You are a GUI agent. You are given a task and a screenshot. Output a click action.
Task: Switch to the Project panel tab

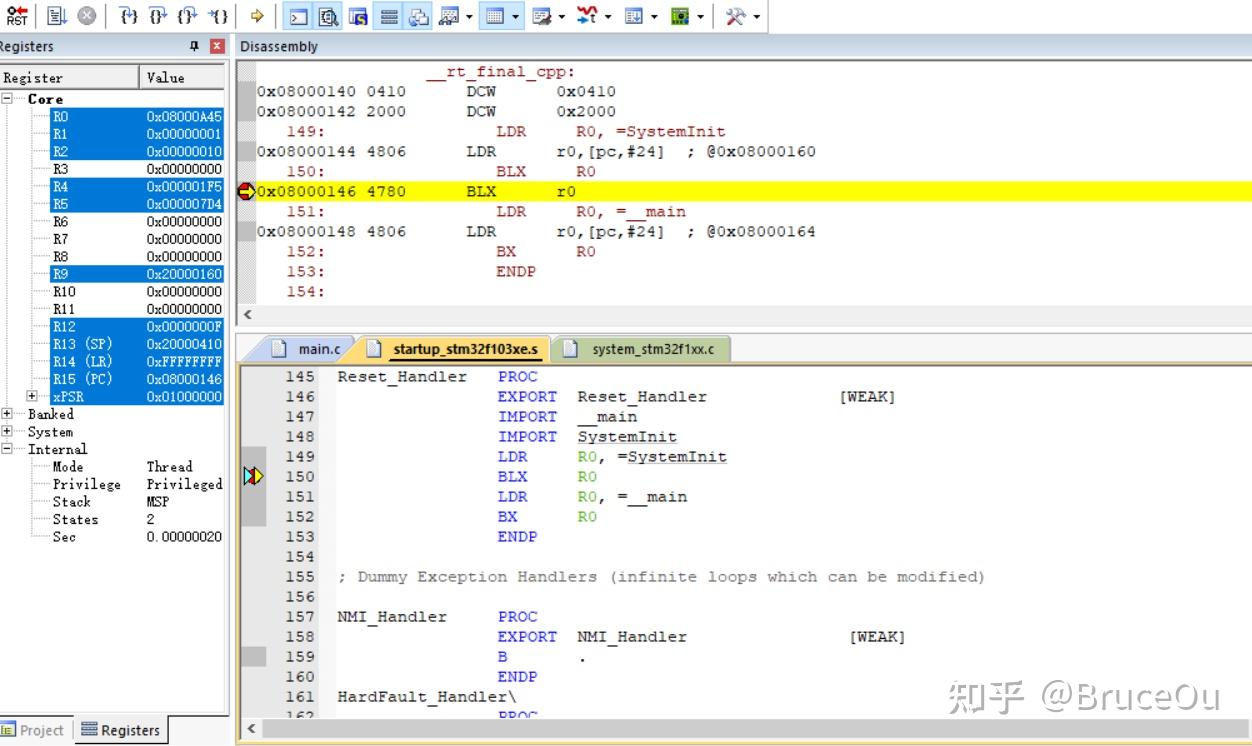[33, 730]
